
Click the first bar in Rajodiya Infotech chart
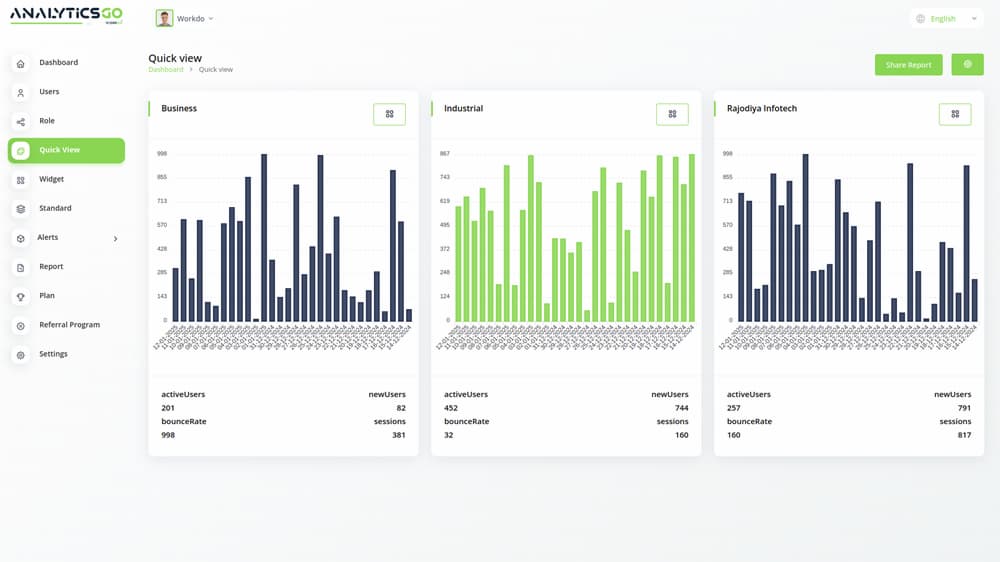741,257
